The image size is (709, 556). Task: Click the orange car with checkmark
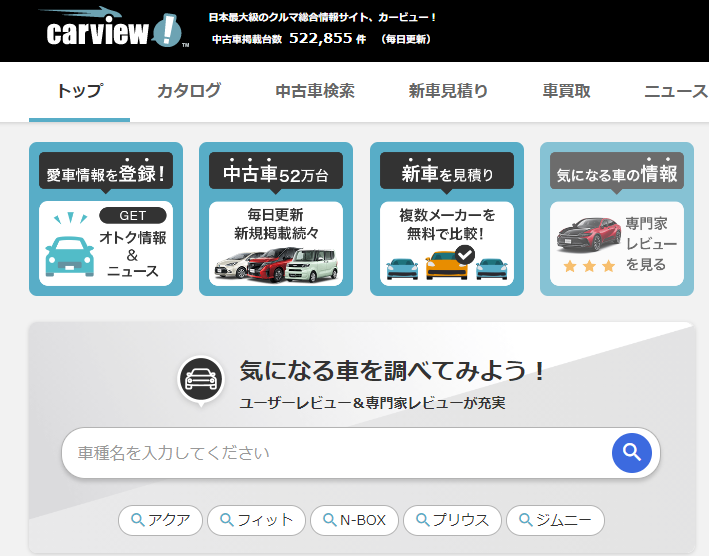point(449,262)
